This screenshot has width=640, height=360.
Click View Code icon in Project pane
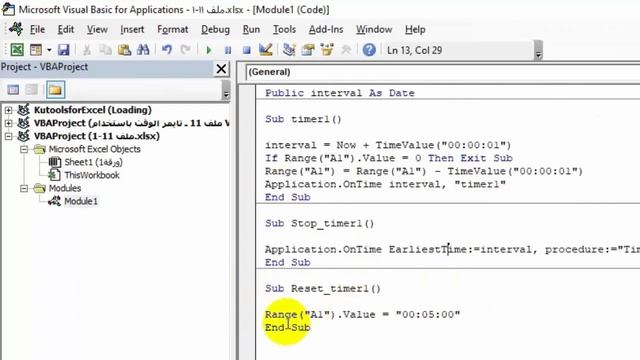[13, 89]
